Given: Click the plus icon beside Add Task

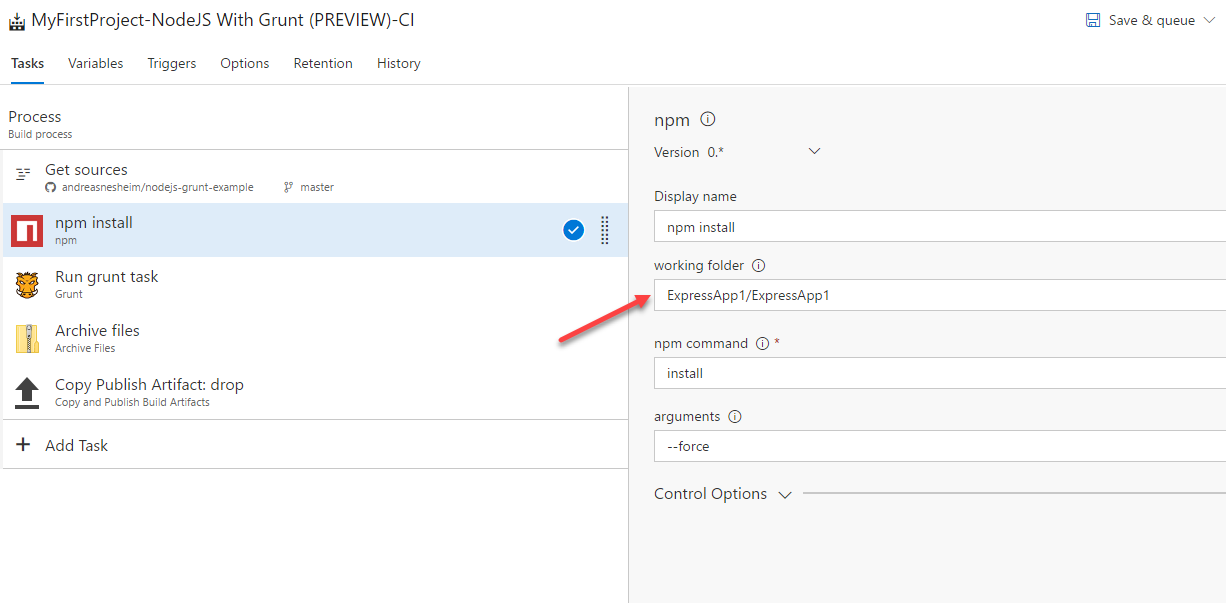Looking at the screenshot, I should click(24, 445).
